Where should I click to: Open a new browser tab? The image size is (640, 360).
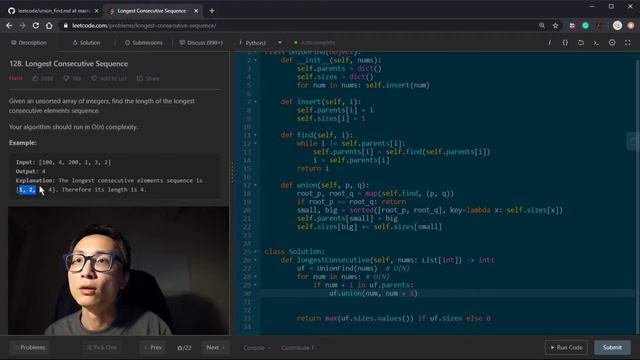211,11
